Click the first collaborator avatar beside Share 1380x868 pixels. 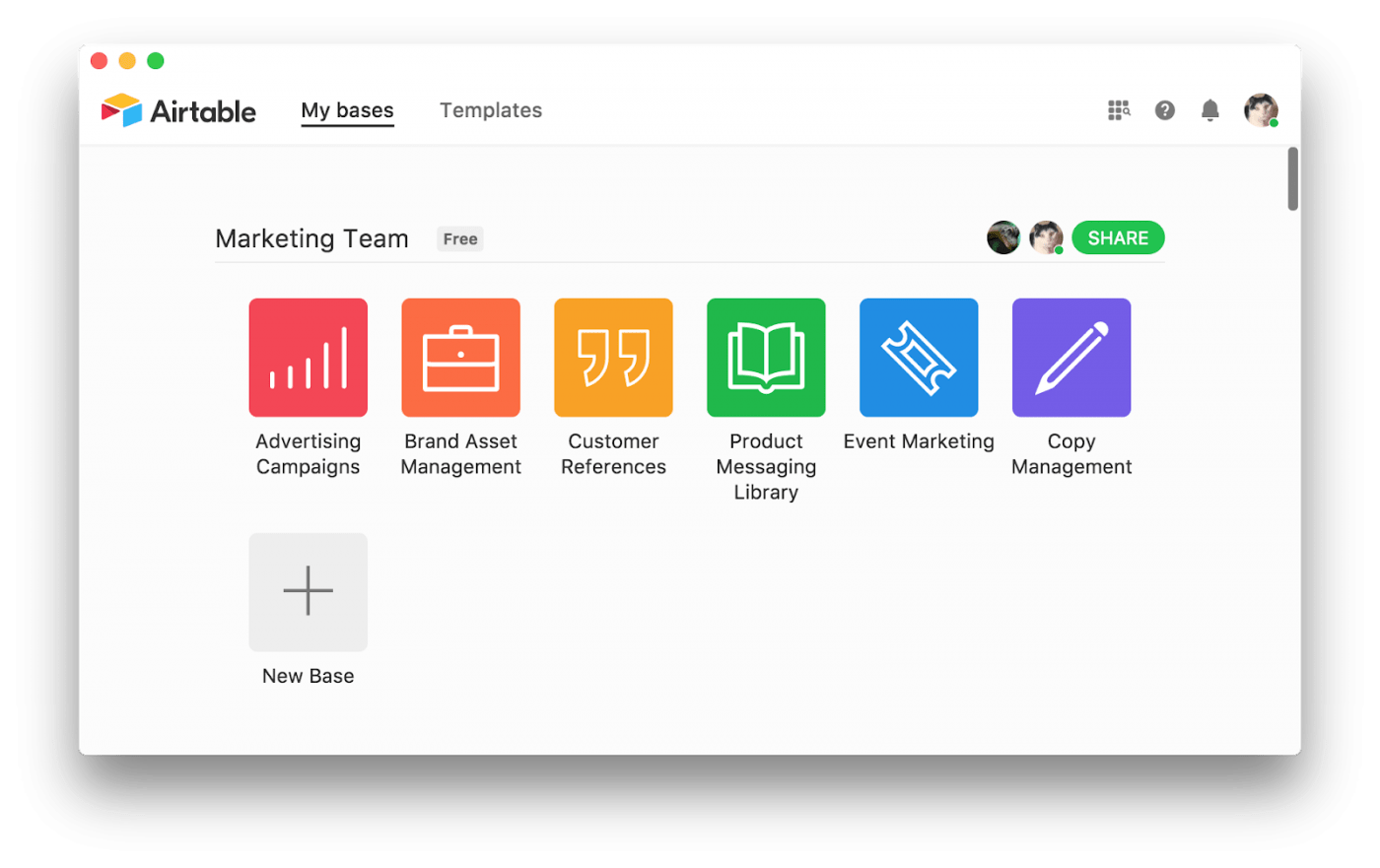1003,237
